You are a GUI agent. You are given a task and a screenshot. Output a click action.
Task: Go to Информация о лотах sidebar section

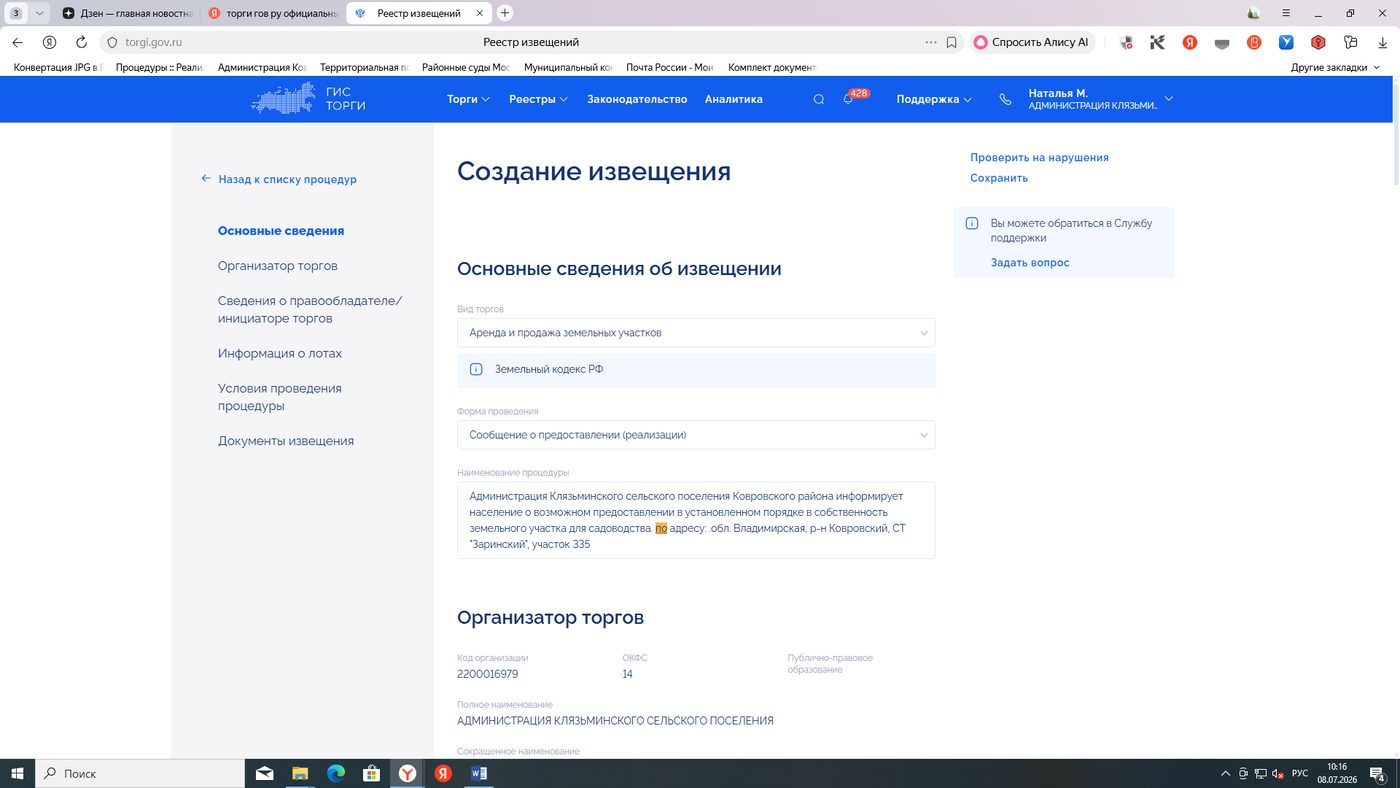[280, 353]
